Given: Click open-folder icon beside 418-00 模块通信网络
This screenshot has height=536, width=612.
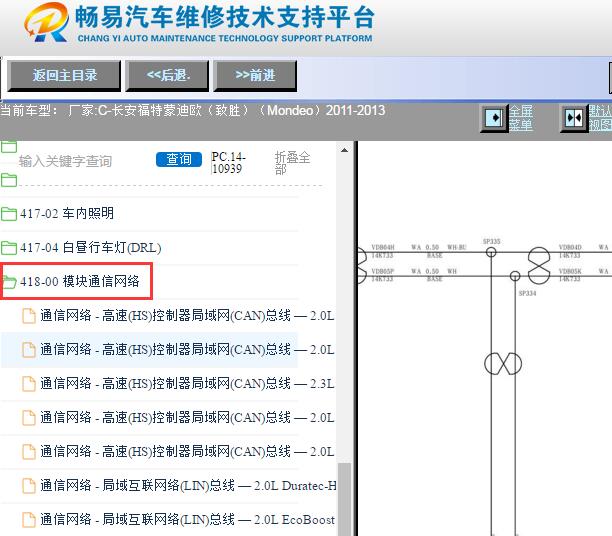Looking at the screenshot, I should click(9, 281).
